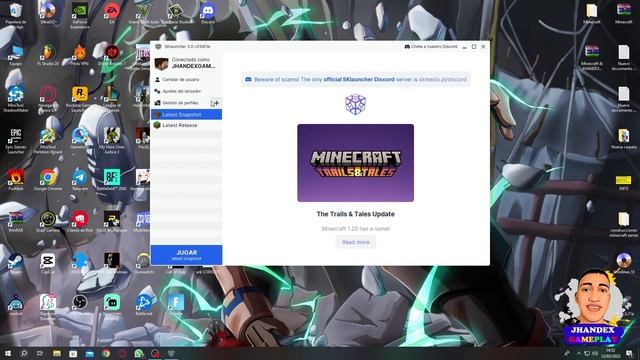This screenshot has width=640, height=360.
Task: Click the official SKlauncher Discord link
Action: pos(359,80)
